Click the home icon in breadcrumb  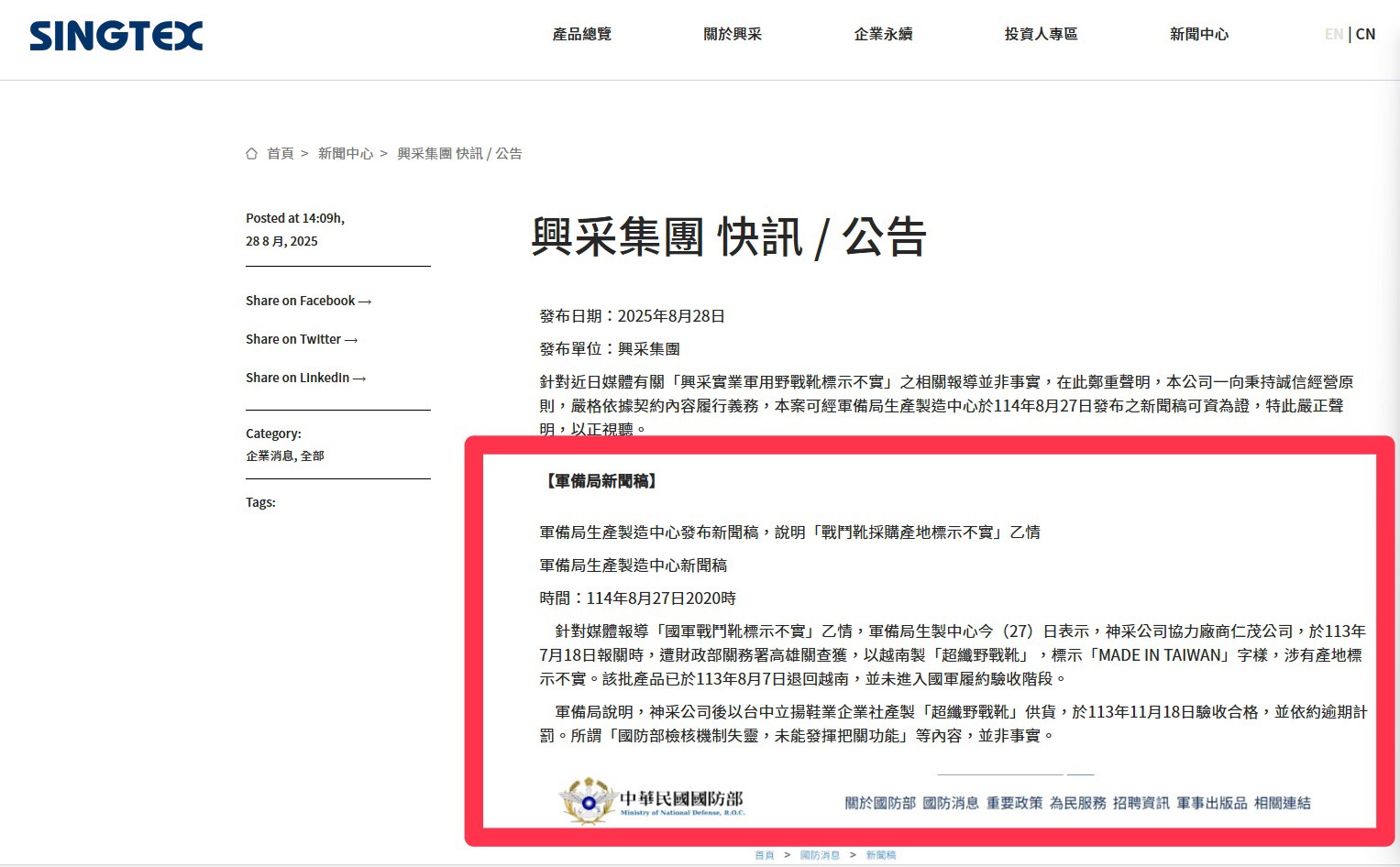251,153
